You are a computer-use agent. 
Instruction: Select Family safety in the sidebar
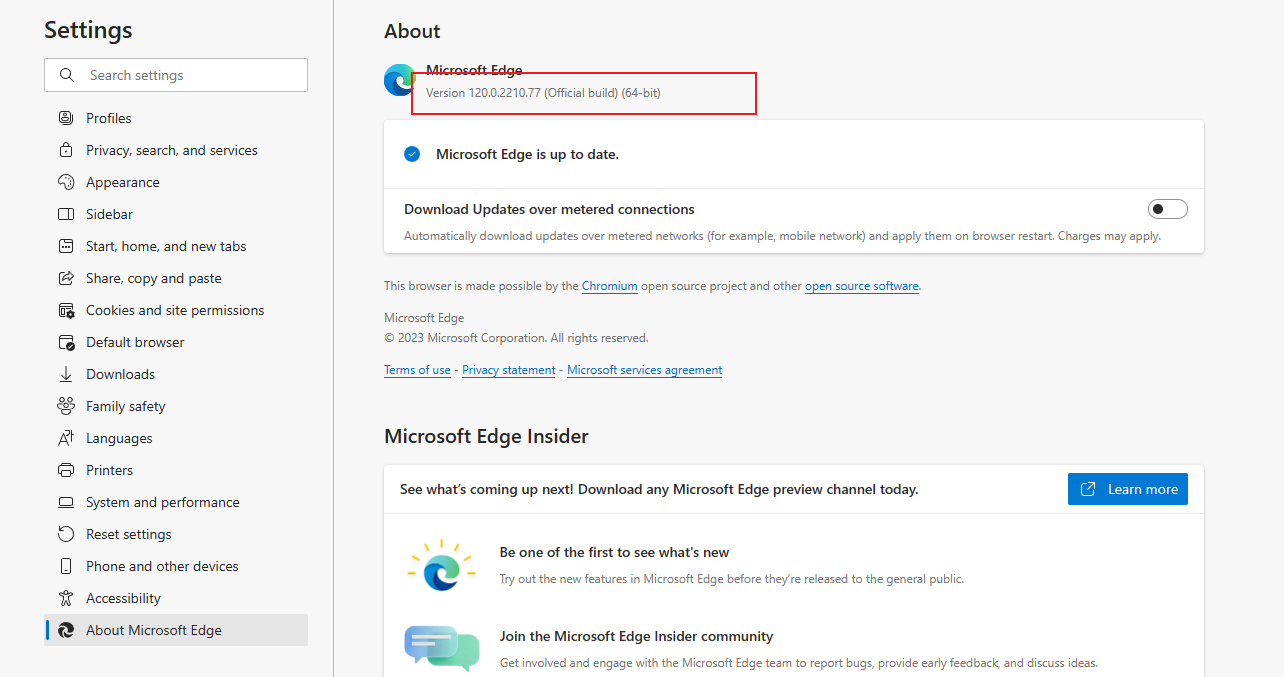[176, 406]
